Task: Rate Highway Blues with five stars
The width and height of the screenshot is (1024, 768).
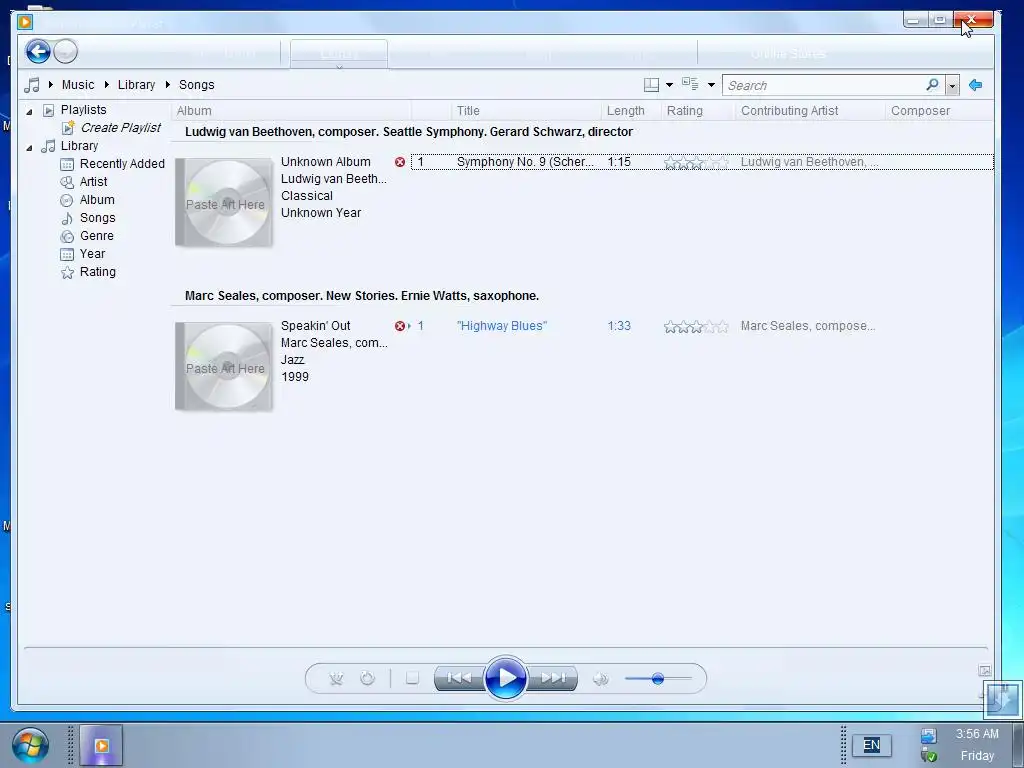Action: 722,327
